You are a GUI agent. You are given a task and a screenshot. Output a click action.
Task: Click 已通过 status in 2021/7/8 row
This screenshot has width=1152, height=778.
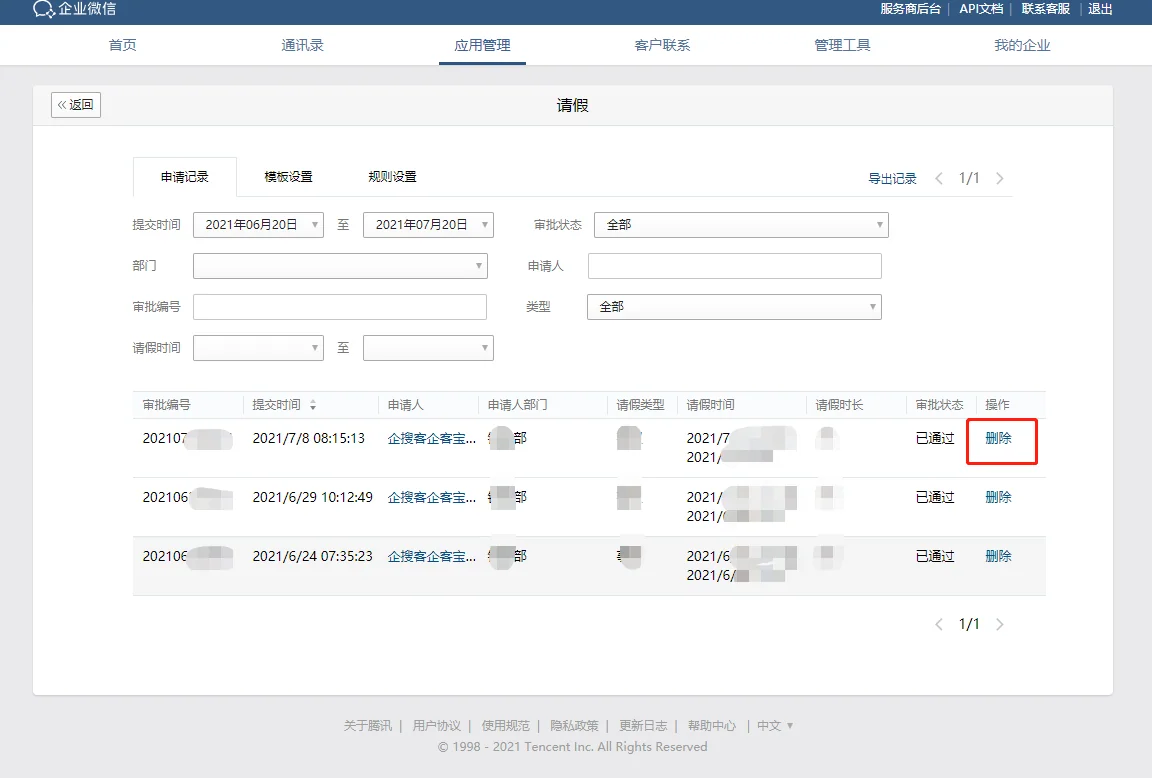pyautogui.click(x=935, y=439)
